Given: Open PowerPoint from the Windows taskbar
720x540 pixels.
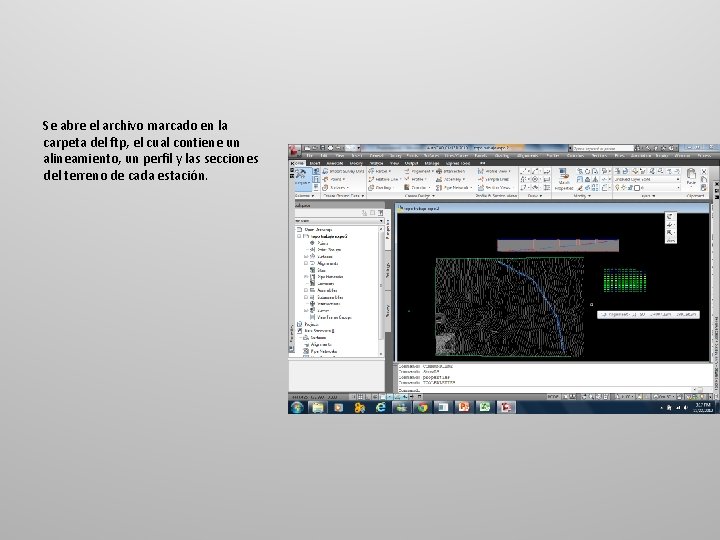Looking at the screenshot, I should pyautogui.click(x=464, y=407).
